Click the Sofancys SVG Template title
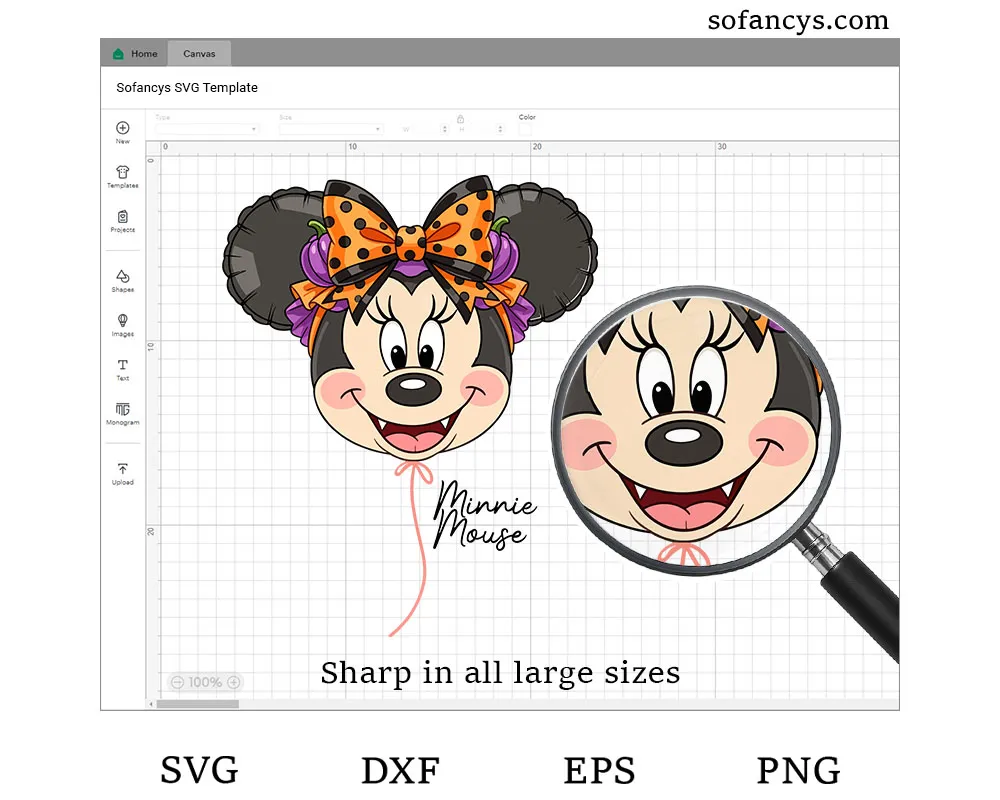The image size is (1000, 800). coord(187,87)
